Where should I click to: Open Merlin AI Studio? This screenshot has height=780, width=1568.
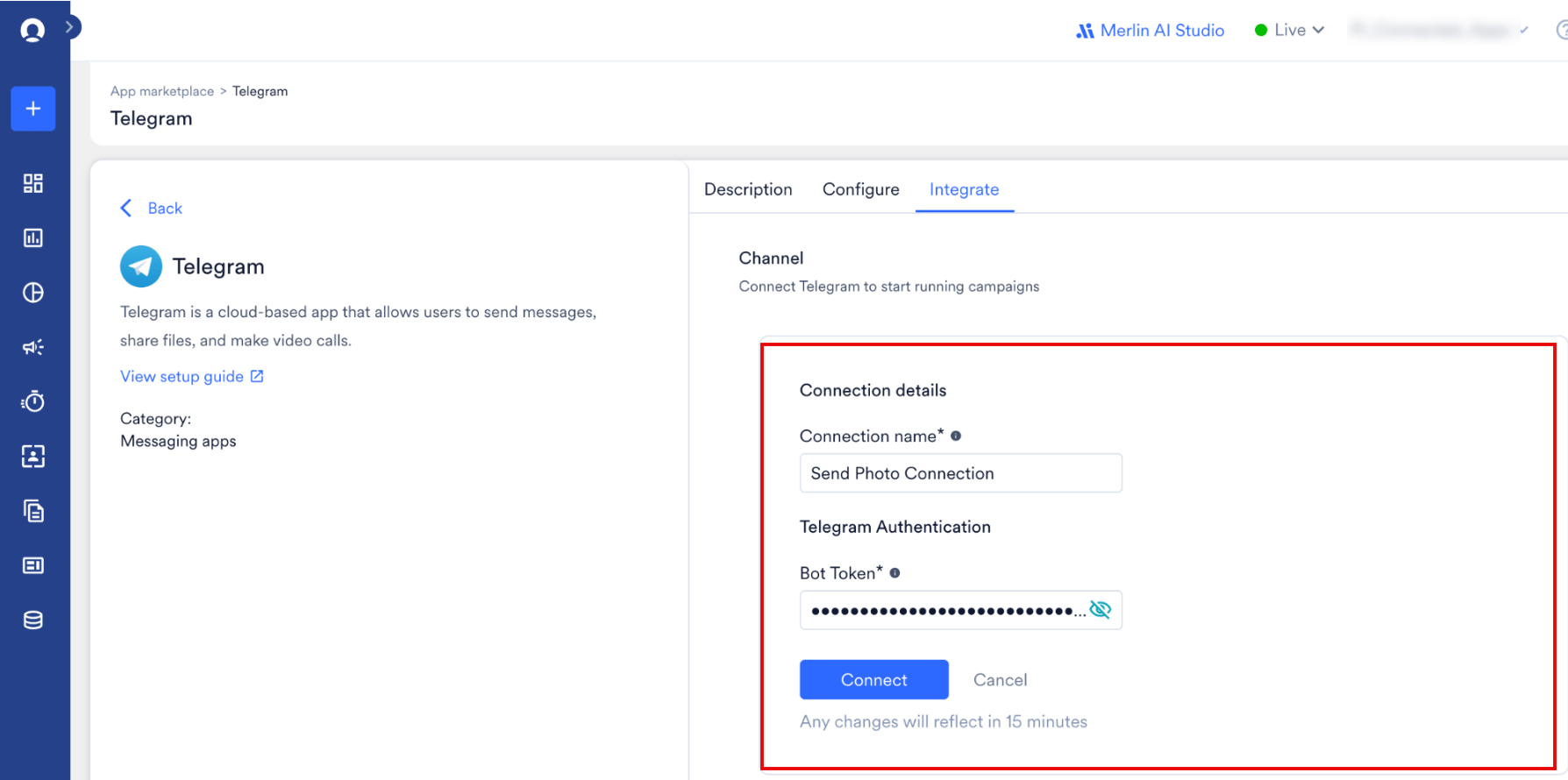point(1150,31)
